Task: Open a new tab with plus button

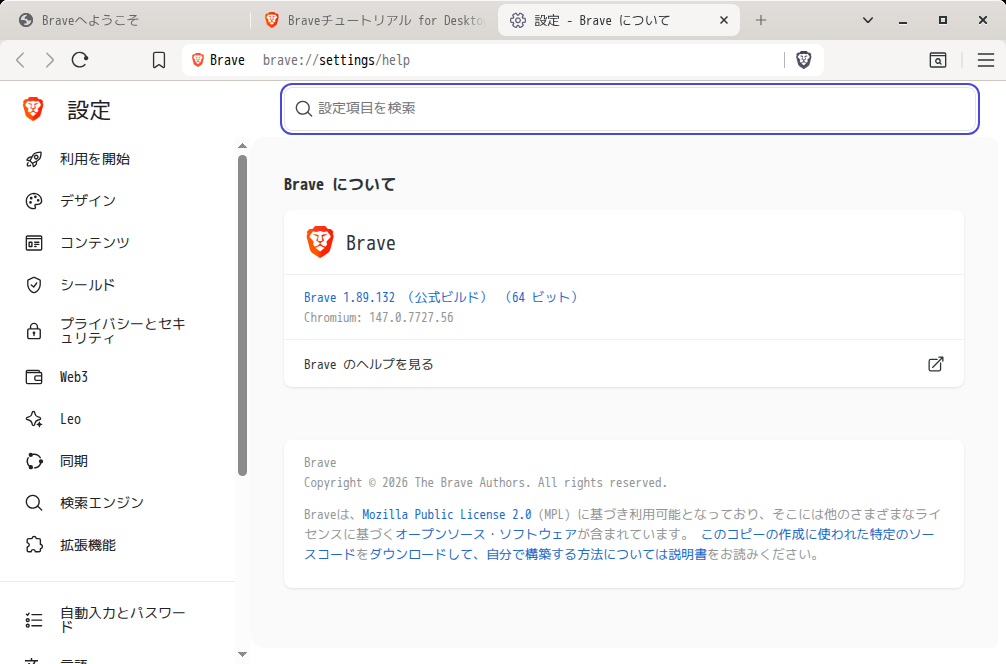Action: [x=761, y=21]
